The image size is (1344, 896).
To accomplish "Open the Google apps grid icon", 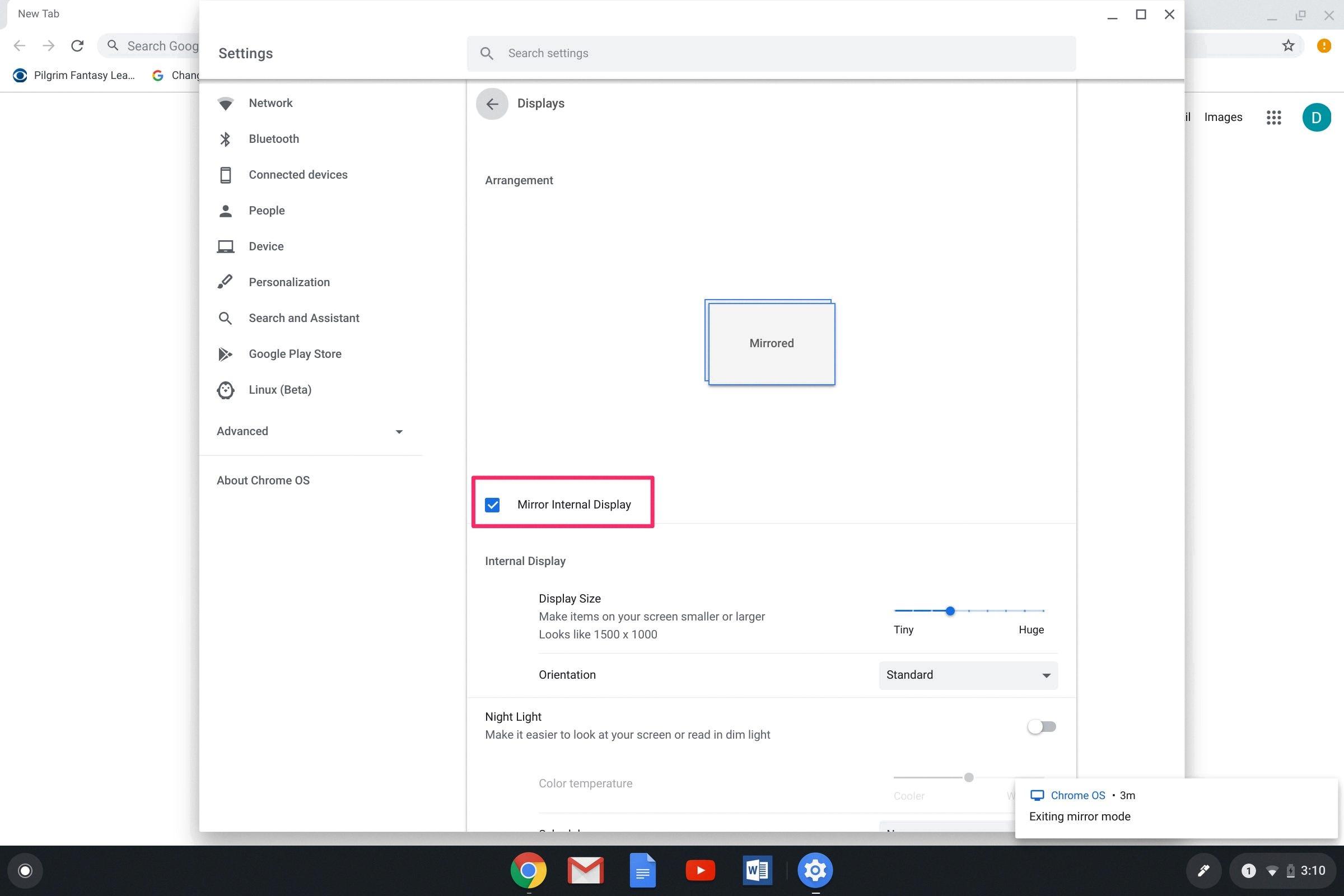I will click(1273, 118).
